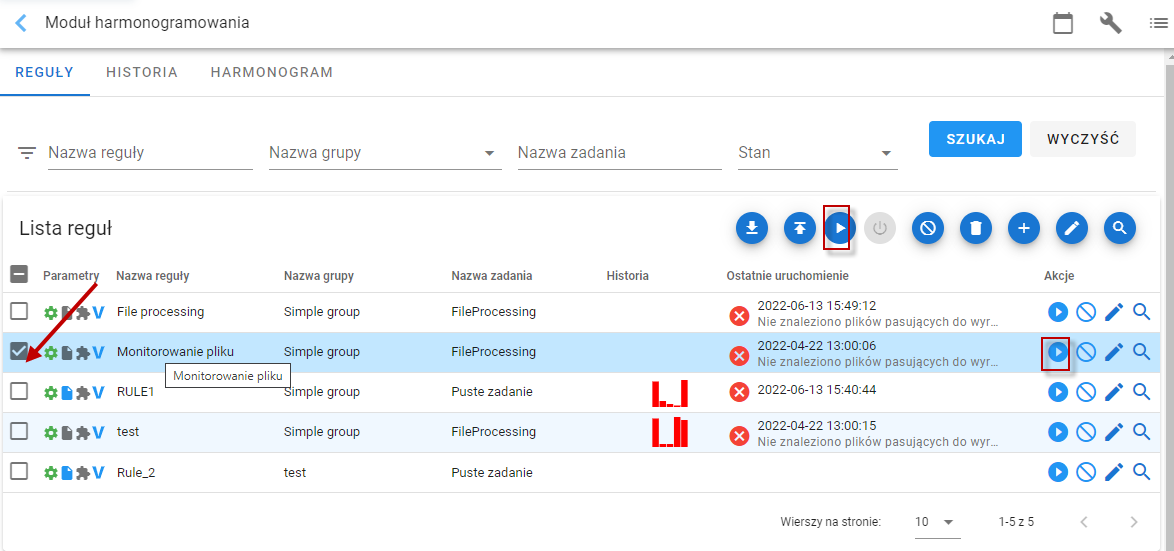Viewport: 1174px width, 551px height.
Task: Edit the File processing rule
Action: 1114,311
